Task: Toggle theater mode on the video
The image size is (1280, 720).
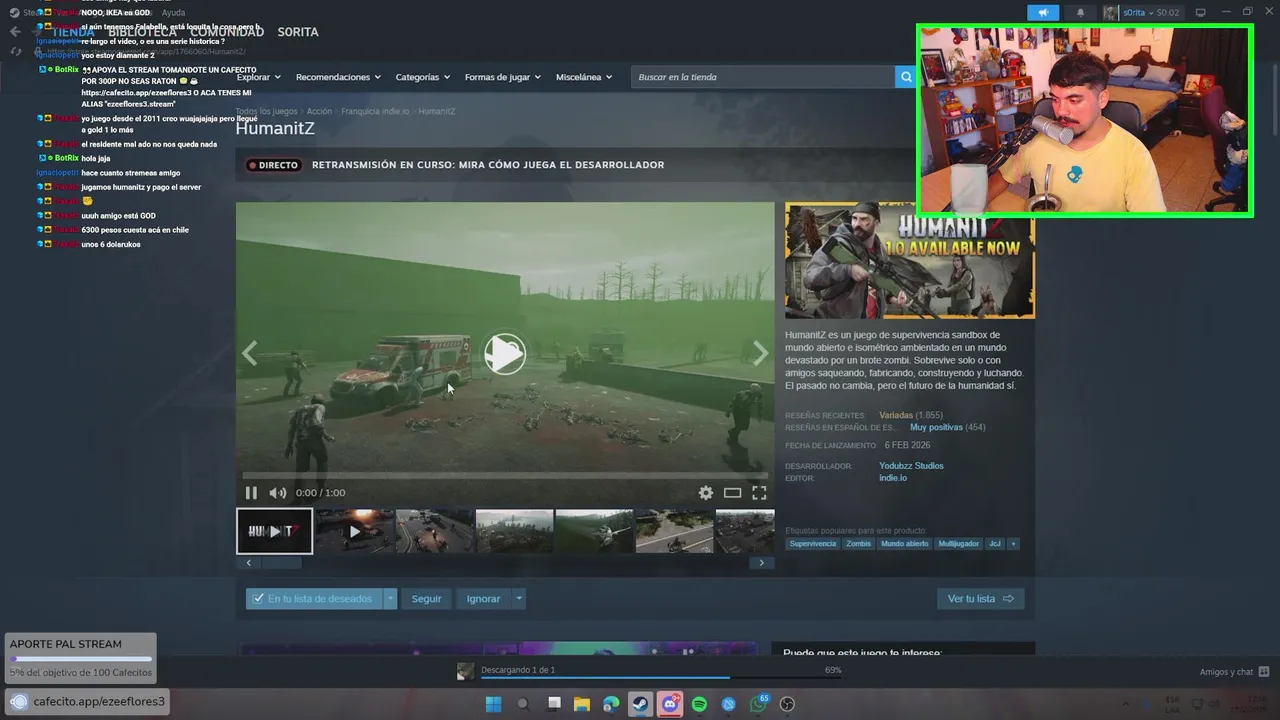Action: 733,493
